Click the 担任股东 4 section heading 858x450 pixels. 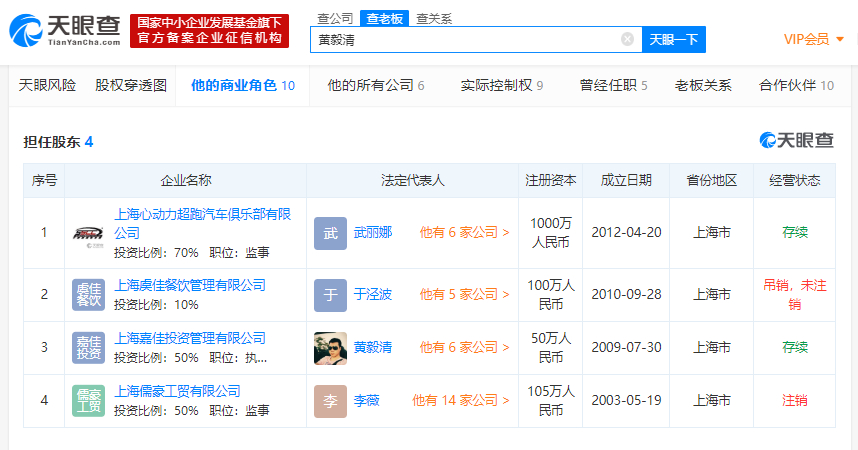(x=58, y=142)
